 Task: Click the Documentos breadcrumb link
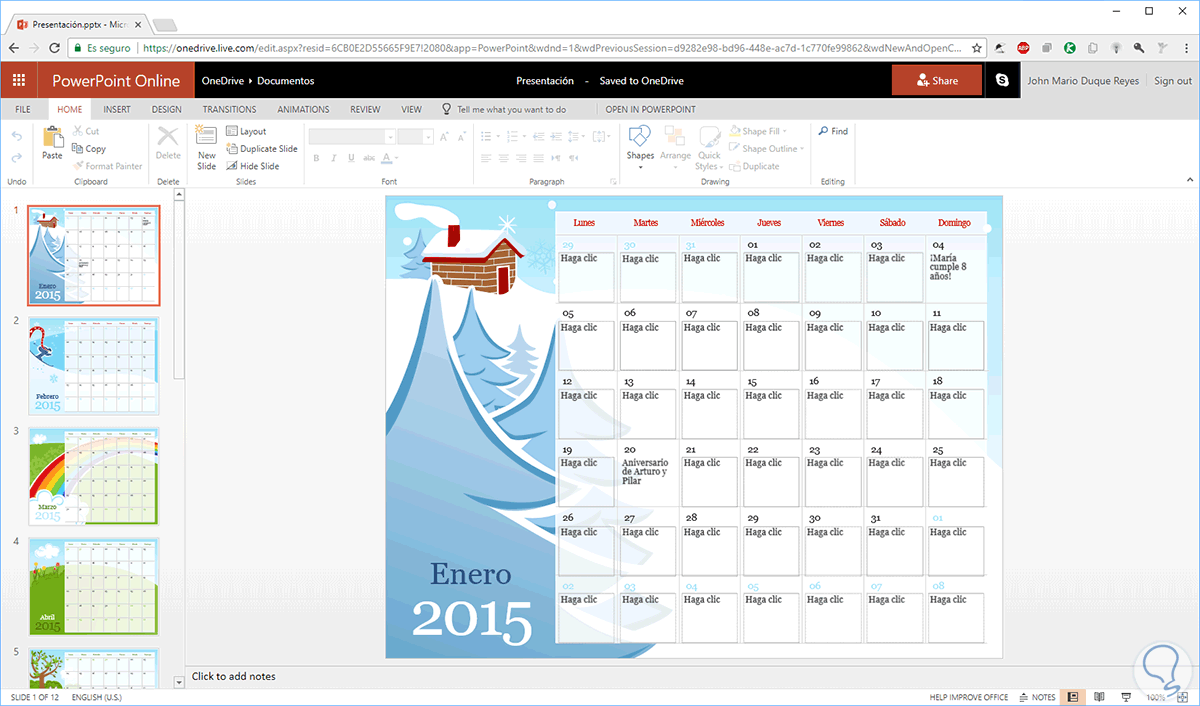coord(285,81)
